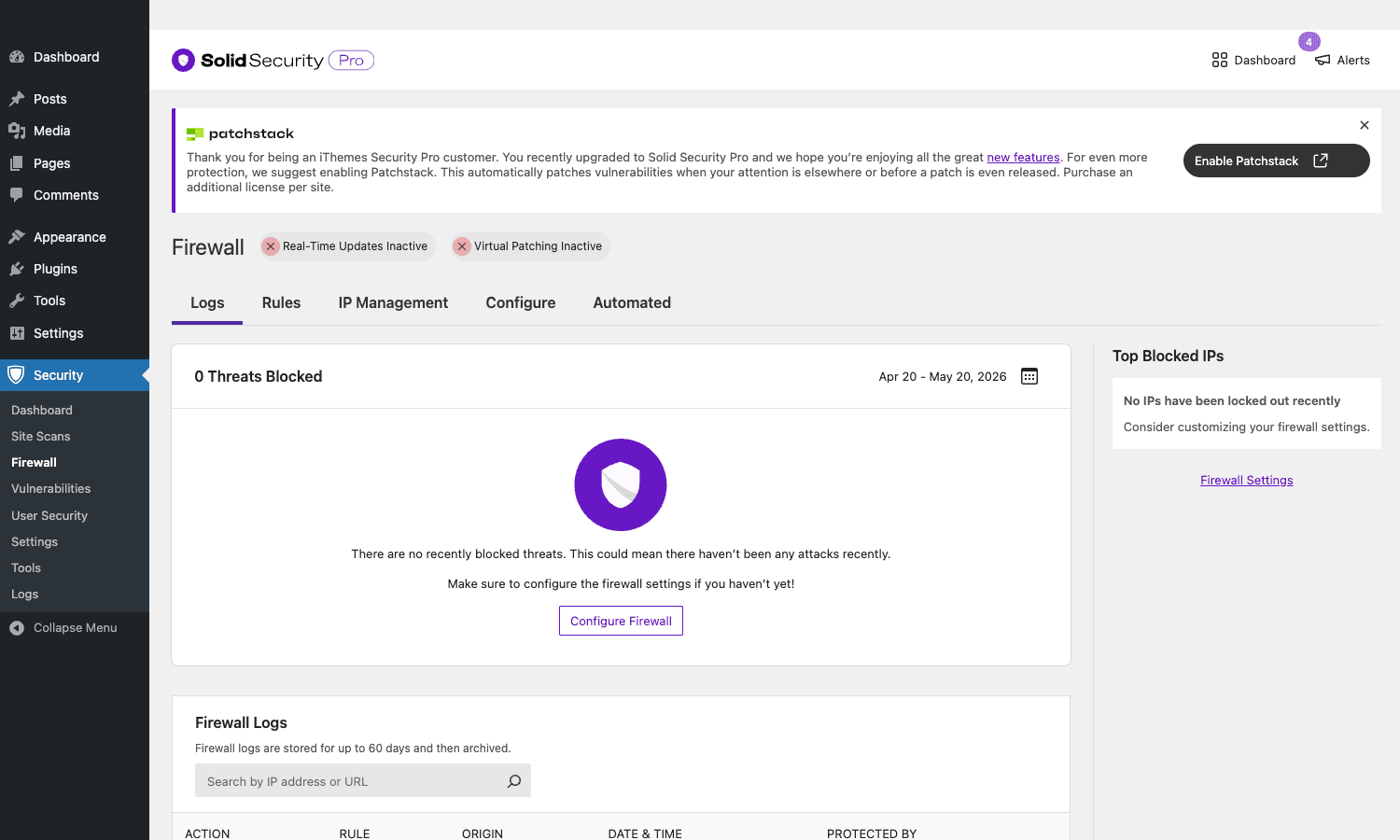Click the PROTECTED BY column header
Viewport: 1400px width, 840px height.
tap(872, 833)
